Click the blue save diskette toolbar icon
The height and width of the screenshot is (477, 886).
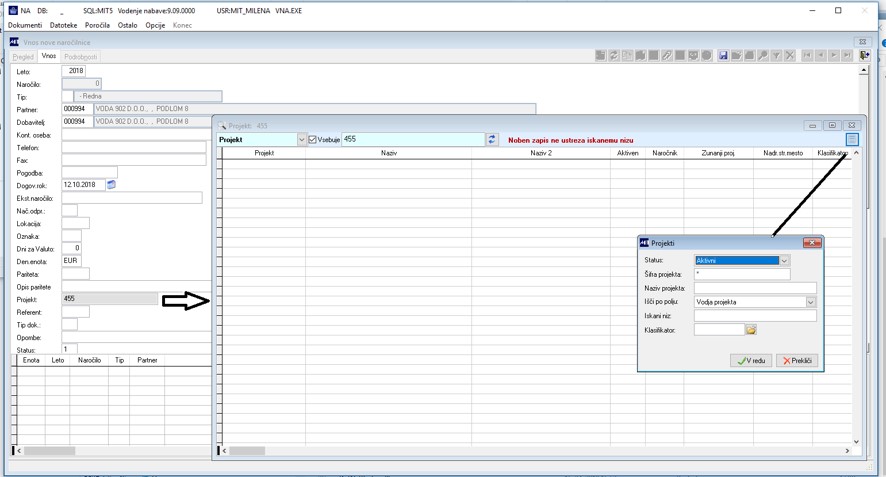tap(723, 55)
